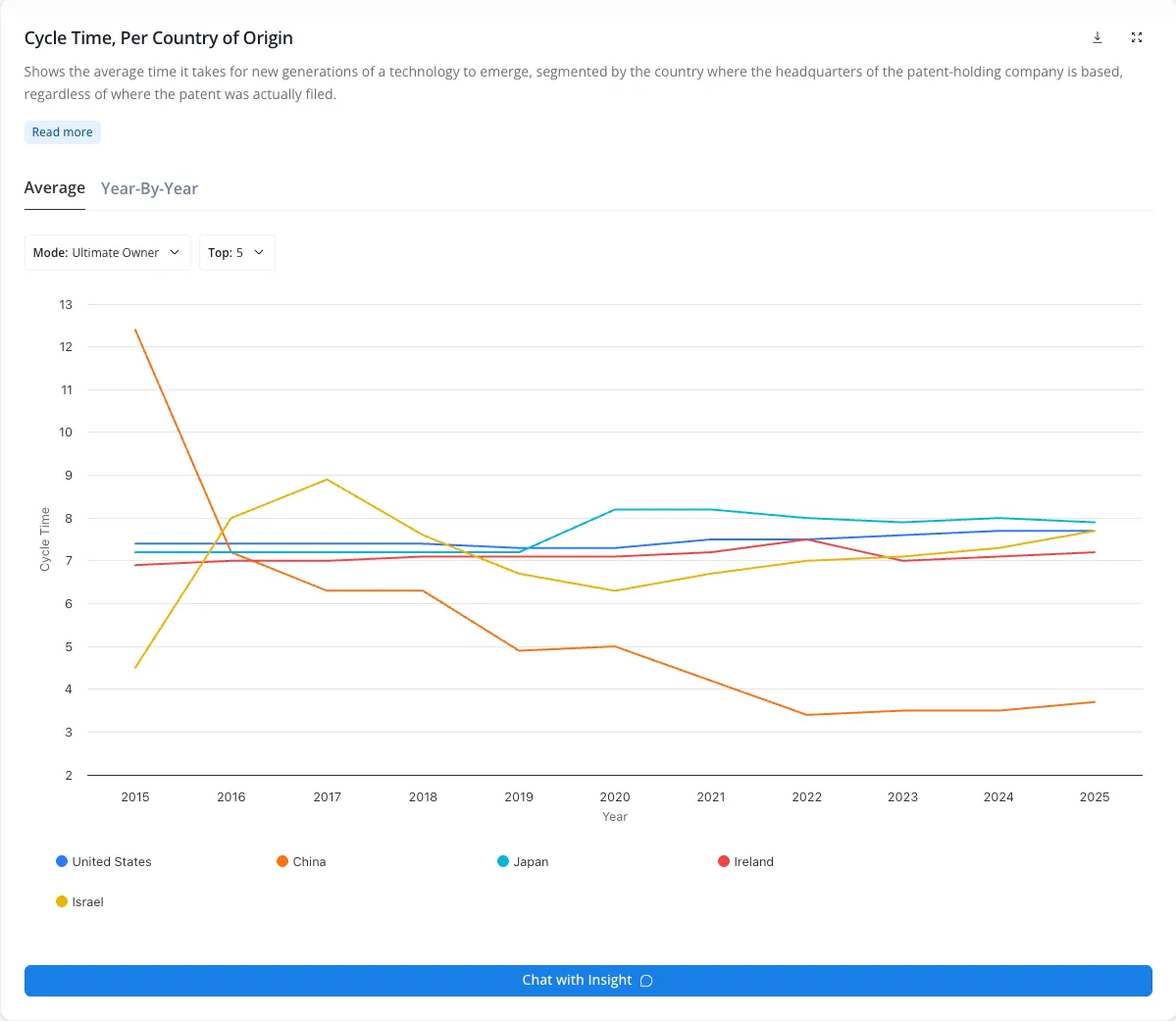This screenshot has width=1176, height=1021.
Task: Click China's 2022 low data point
Action: pyautogui.click(x=807, y=715)
